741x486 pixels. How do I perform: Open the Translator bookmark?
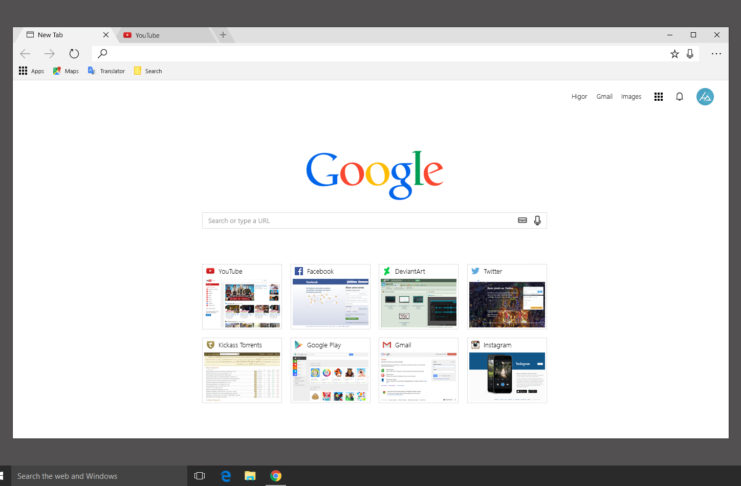[106, 71]
